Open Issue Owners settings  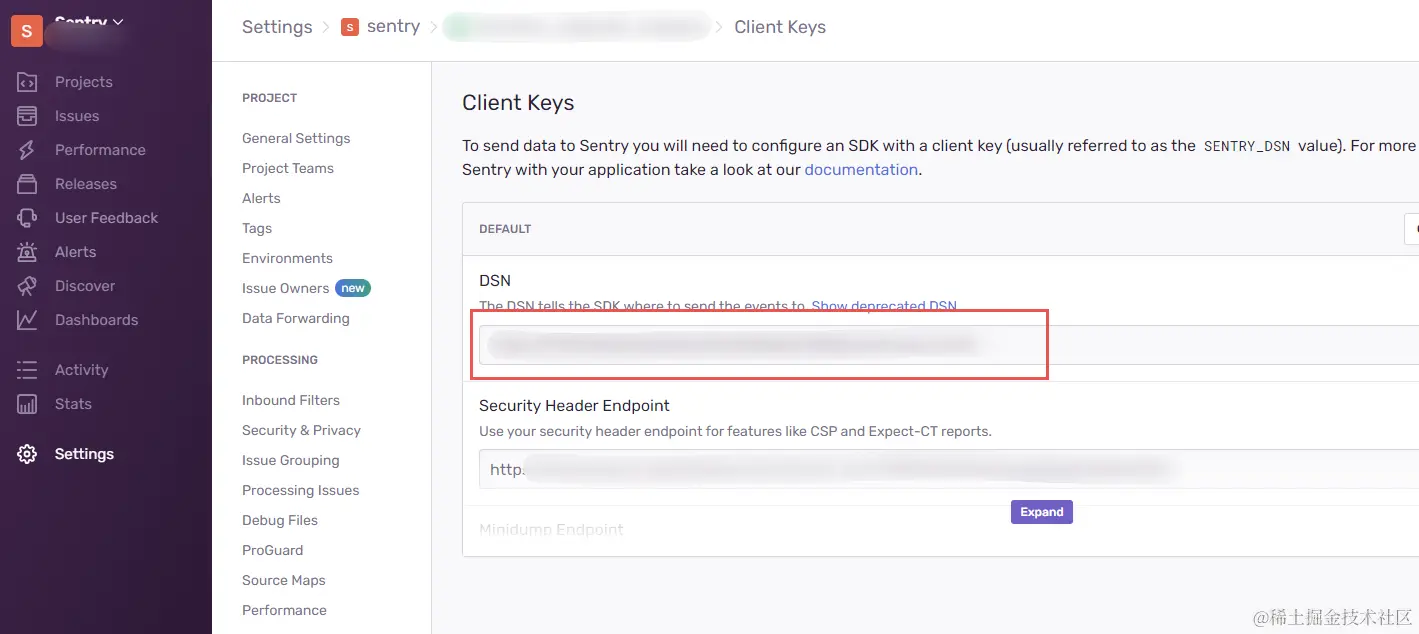(x=285, y=288)
